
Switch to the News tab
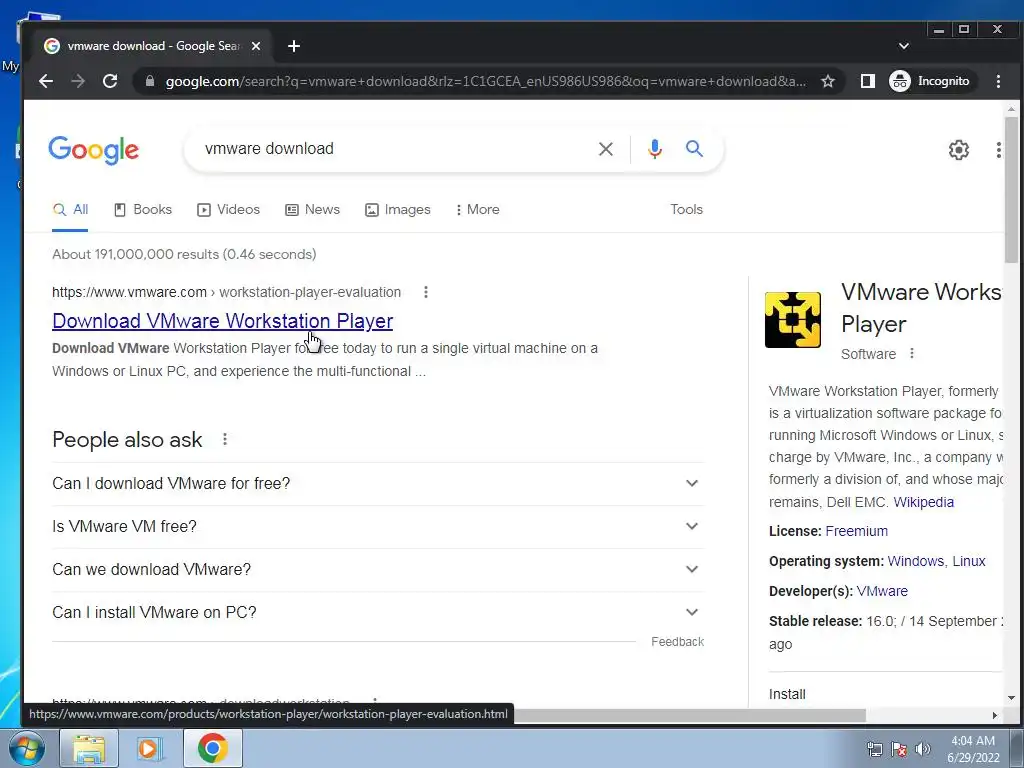point(312,210)
